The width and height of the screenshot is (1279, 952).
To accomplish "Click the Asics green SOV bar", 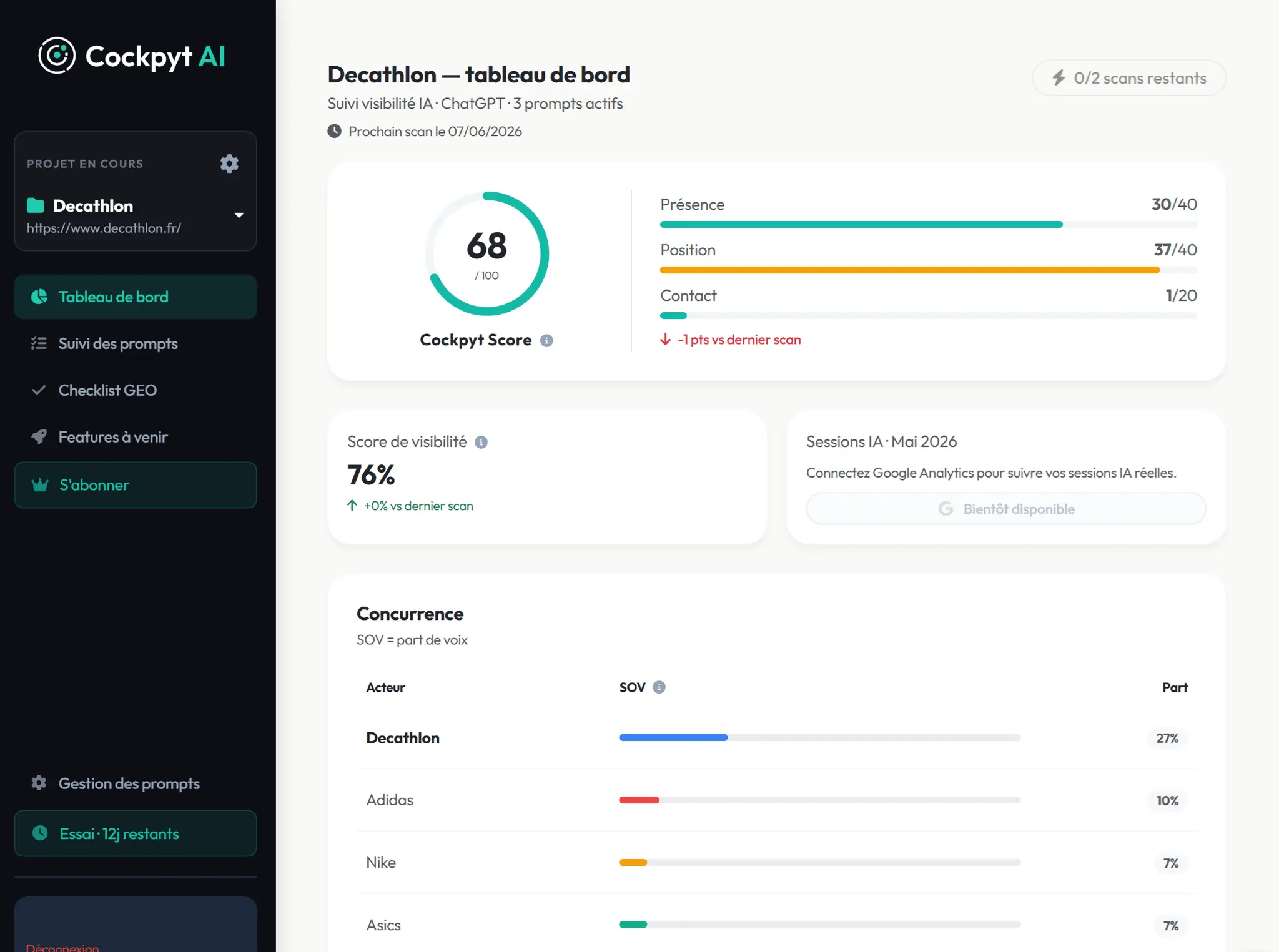I will [x=633, y=925].
